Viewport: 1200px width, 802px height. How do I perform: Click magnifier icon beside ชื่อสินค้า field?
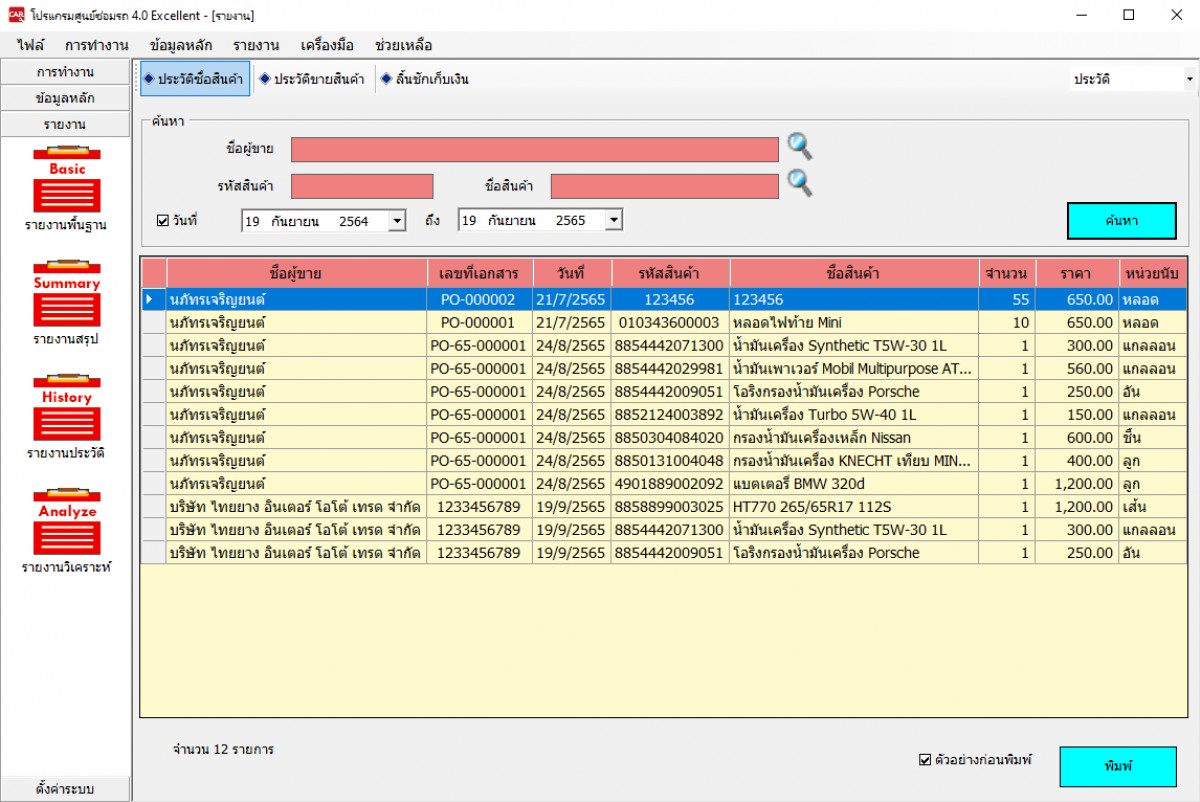click(799, 184)
